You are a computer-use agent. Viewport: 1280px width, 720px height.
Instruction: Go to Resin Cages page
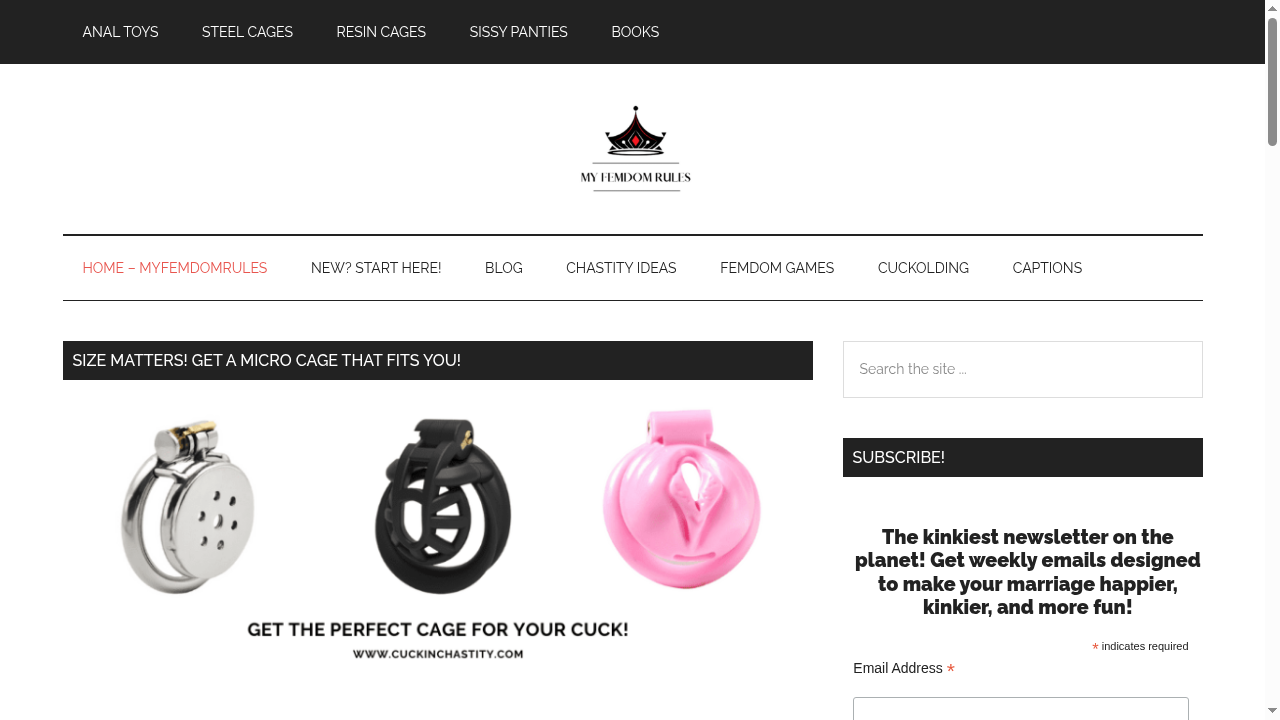pyautogui.click(x=381, y=32)
